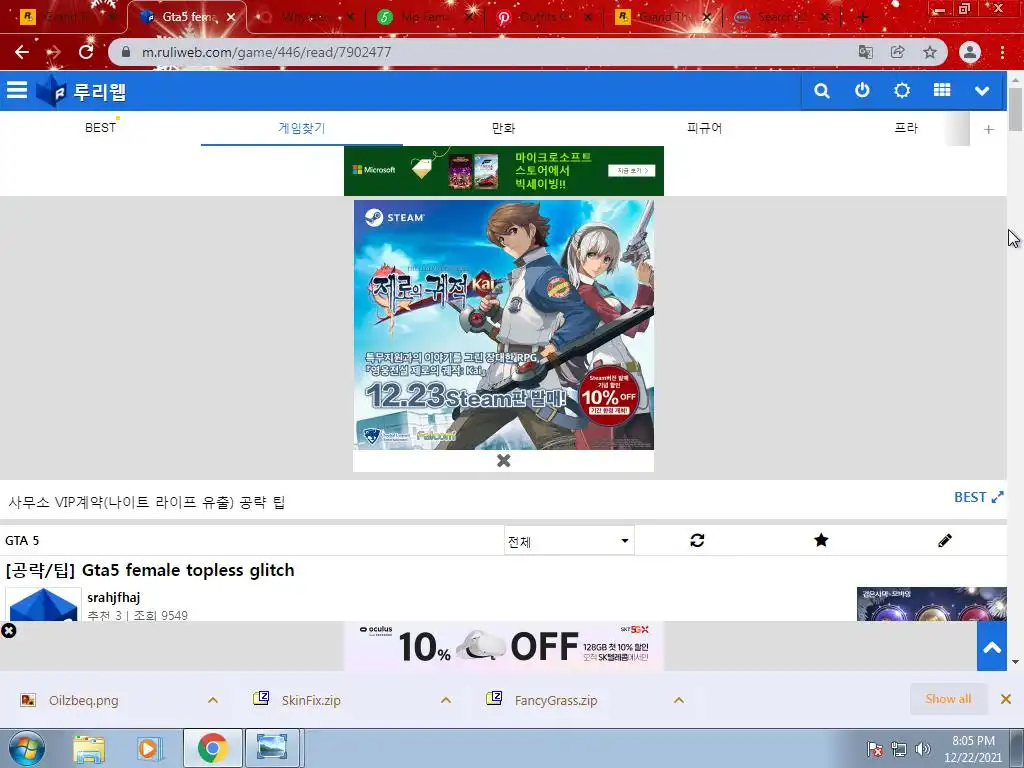Open the 사무소 VIP계약 guide link

(146, 502)
